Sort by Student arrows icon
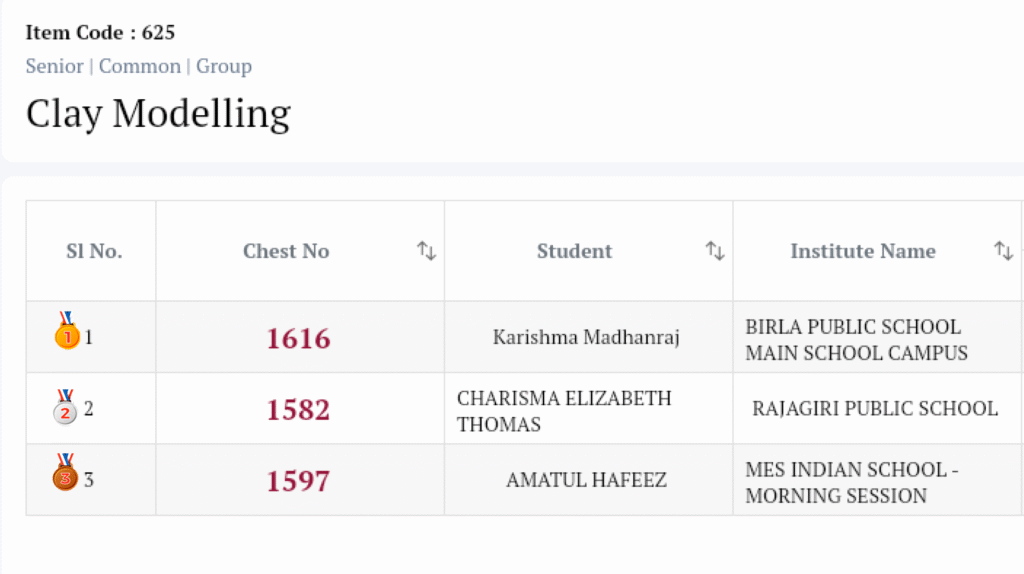1024x574 pixels. (715, 251)
